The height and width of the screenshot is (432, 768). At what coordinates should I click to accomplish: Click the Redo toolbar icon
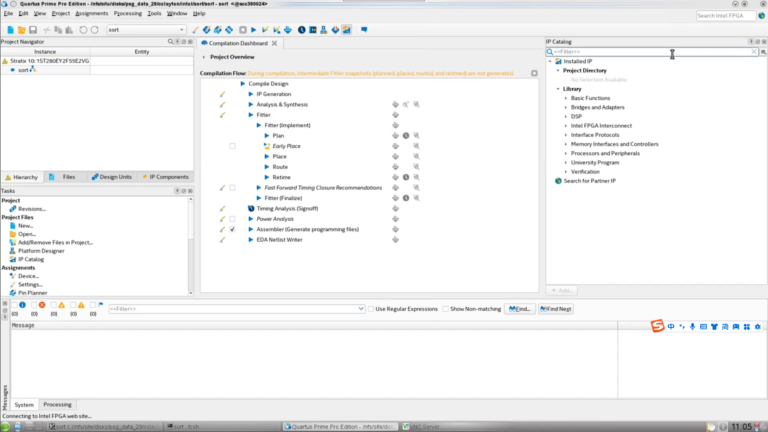click(95, 30)
